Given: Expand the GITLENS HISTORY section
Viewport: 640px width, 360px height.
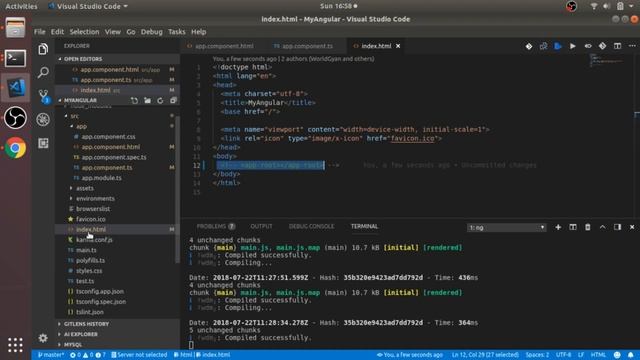Looking at the screenshot, I should coord(118,324).
